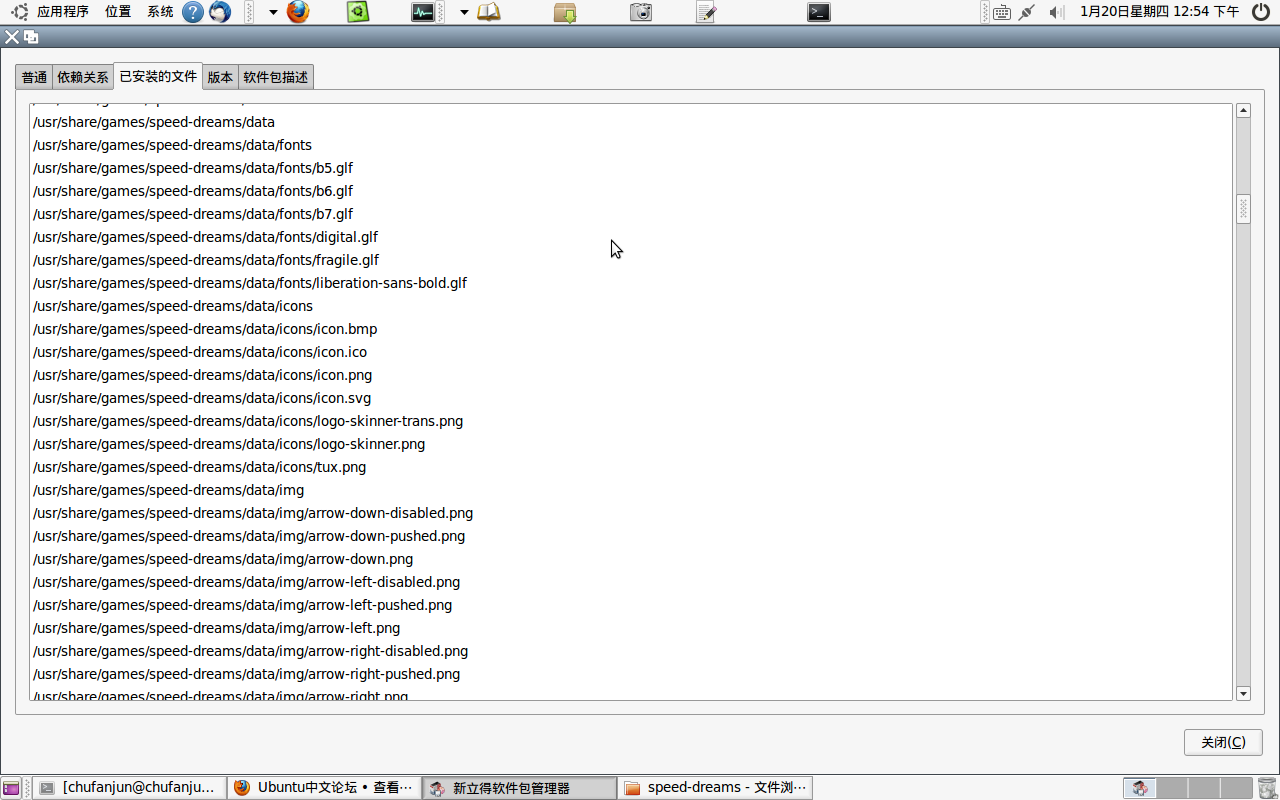Select the 已安装的文件 tab
The height and width of the screenshot is (800, 1280).
click(x=158, y=76)
